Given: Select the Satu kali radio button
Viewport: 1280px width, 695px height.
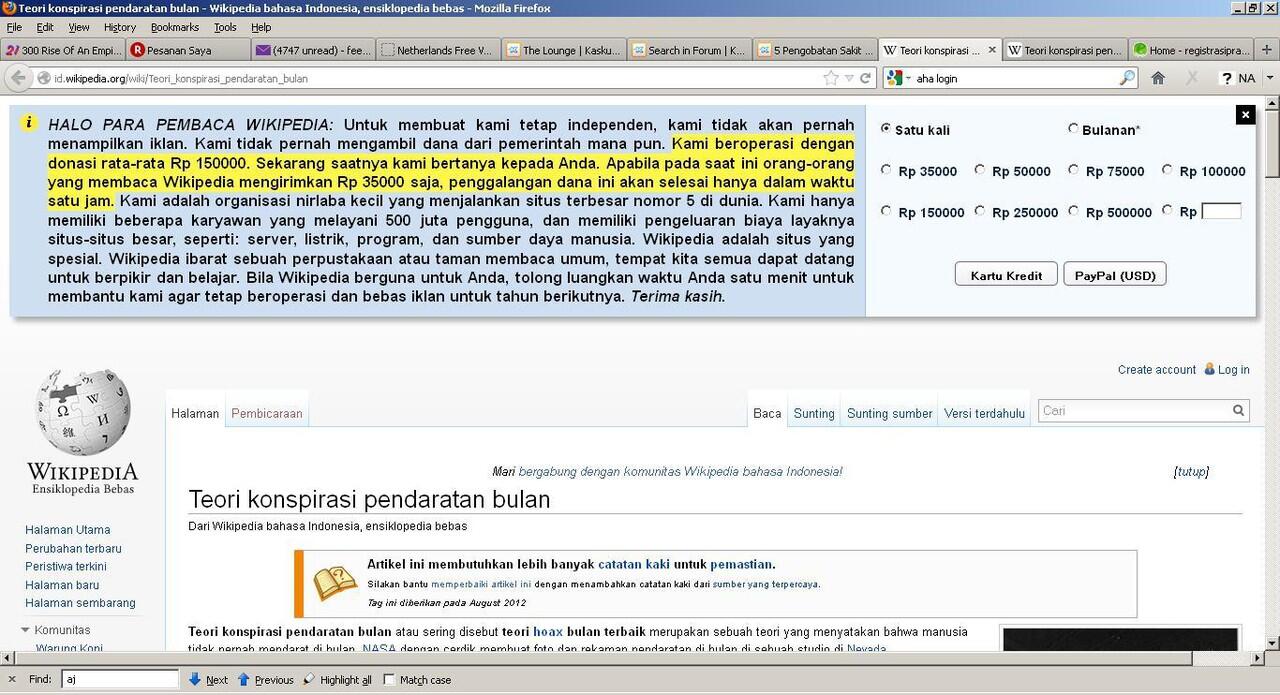Looking at the screenshot, I should (886, 129).
